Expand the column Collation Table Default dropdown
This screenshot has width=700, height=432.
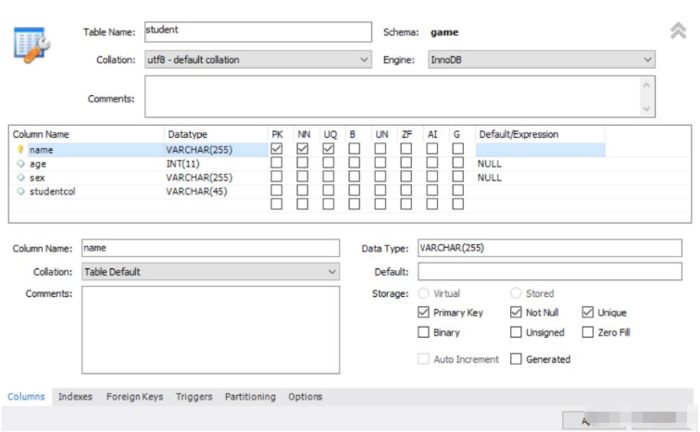click(x=211, y=272)
